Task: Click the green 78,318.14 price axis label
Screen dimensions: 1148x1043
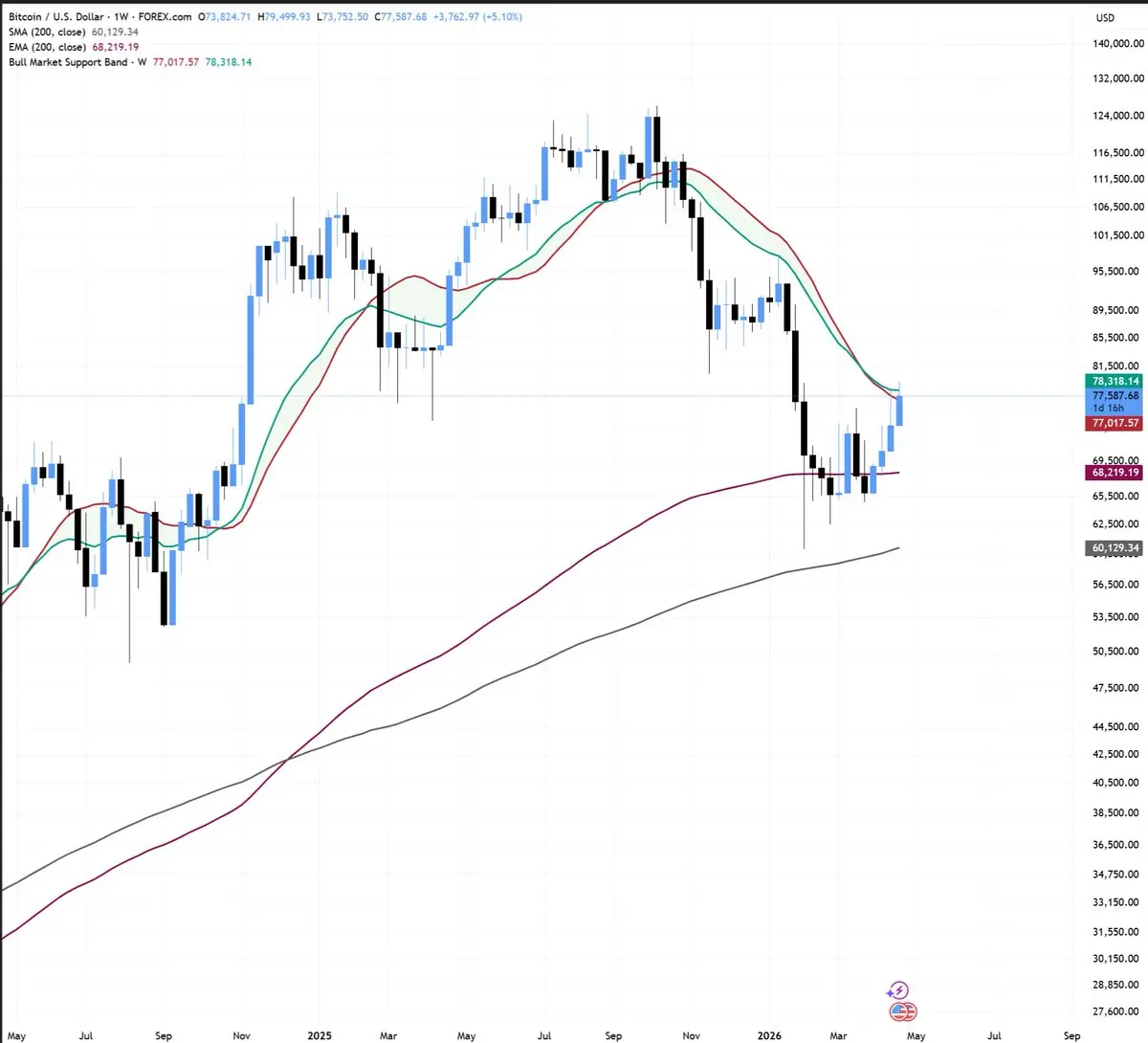Action: pyautogui.click(x=1115, y=381)
